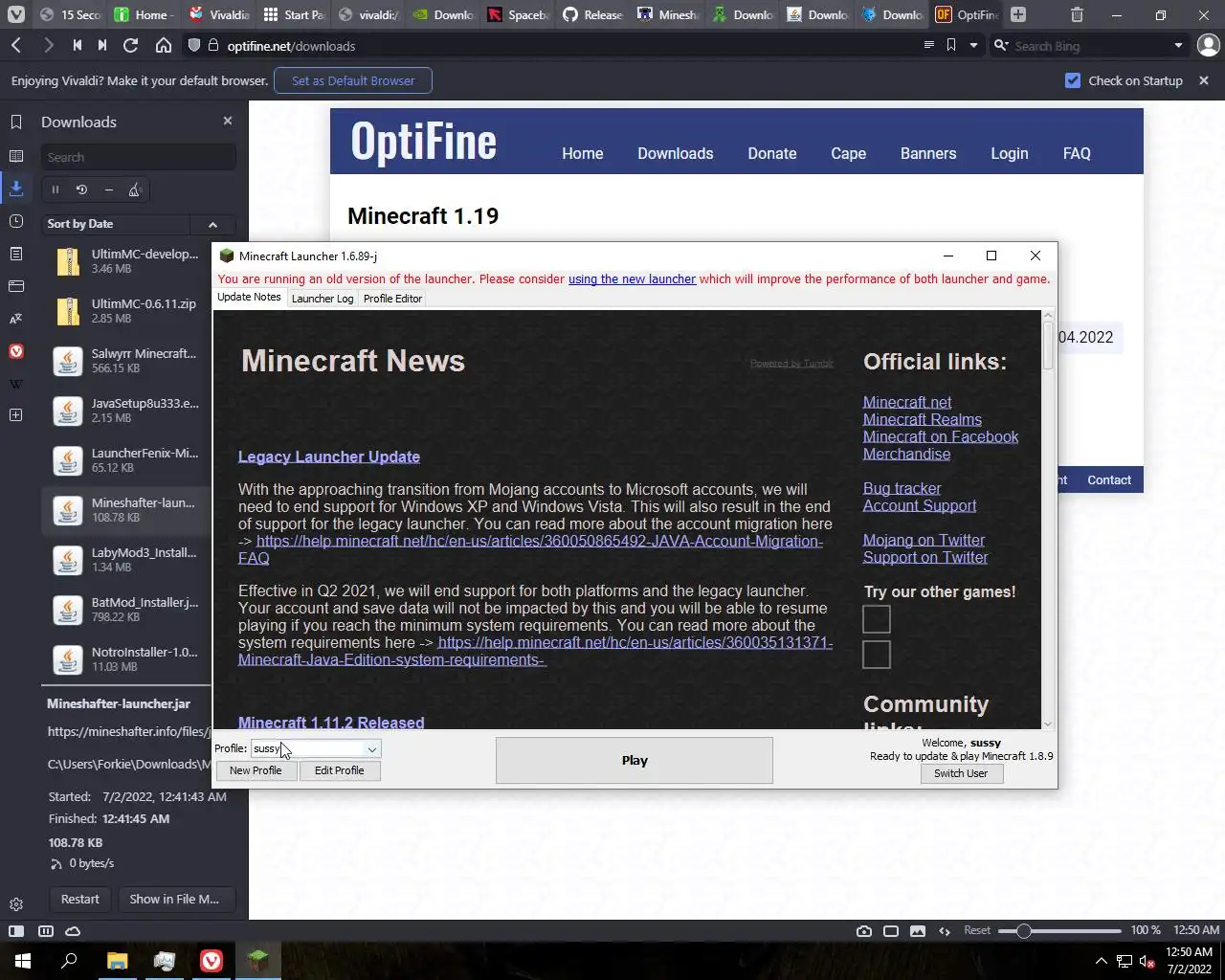Image resolution: width=1225 pixels, height=980 pixels.
Task: Focus the Search Bing field
Action: pos(1089,45)
